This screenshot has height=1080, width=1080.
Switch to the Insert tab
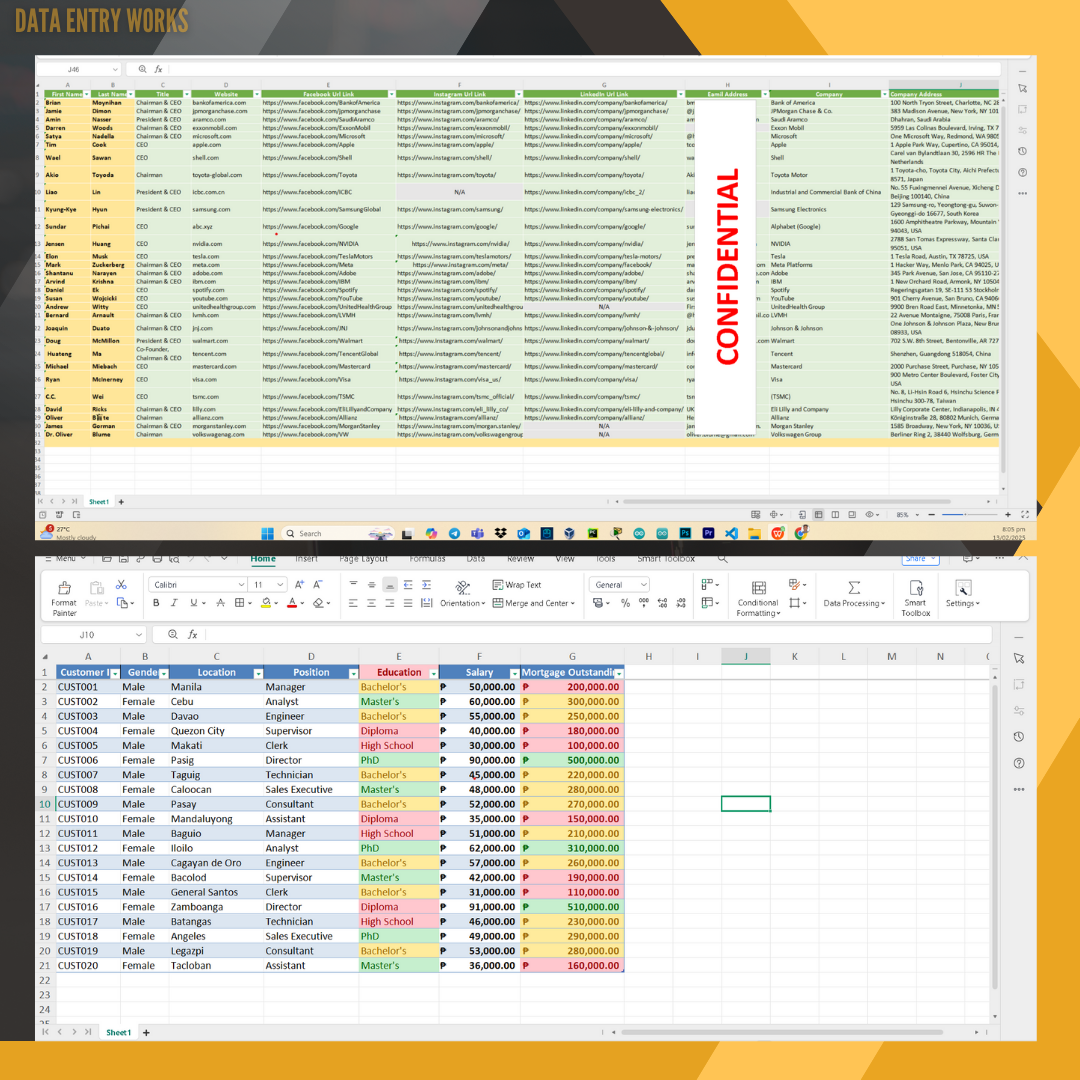(x=307, y=559)
